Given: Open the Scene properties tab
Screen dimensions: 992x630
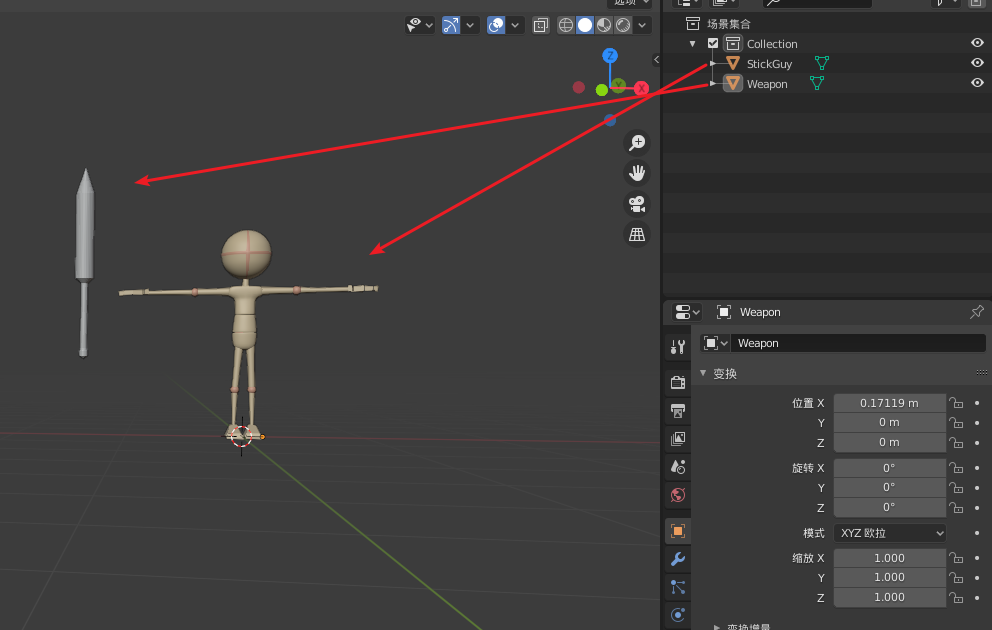Looking at the screenshot, I should [678, 467].
